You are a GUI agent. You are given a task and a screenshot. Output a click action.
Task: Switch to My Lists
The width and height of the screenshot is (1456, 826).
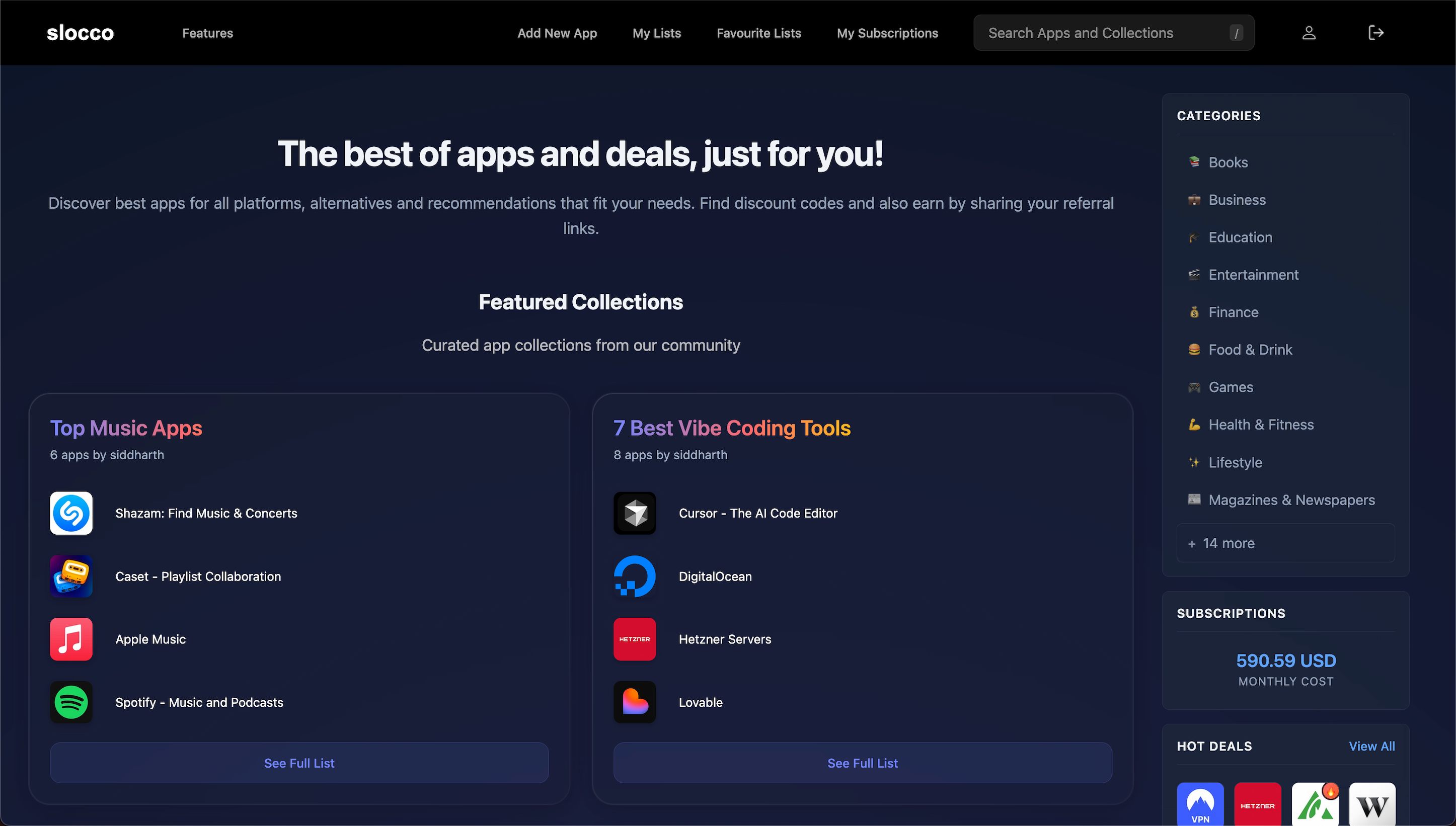point(656,32)
